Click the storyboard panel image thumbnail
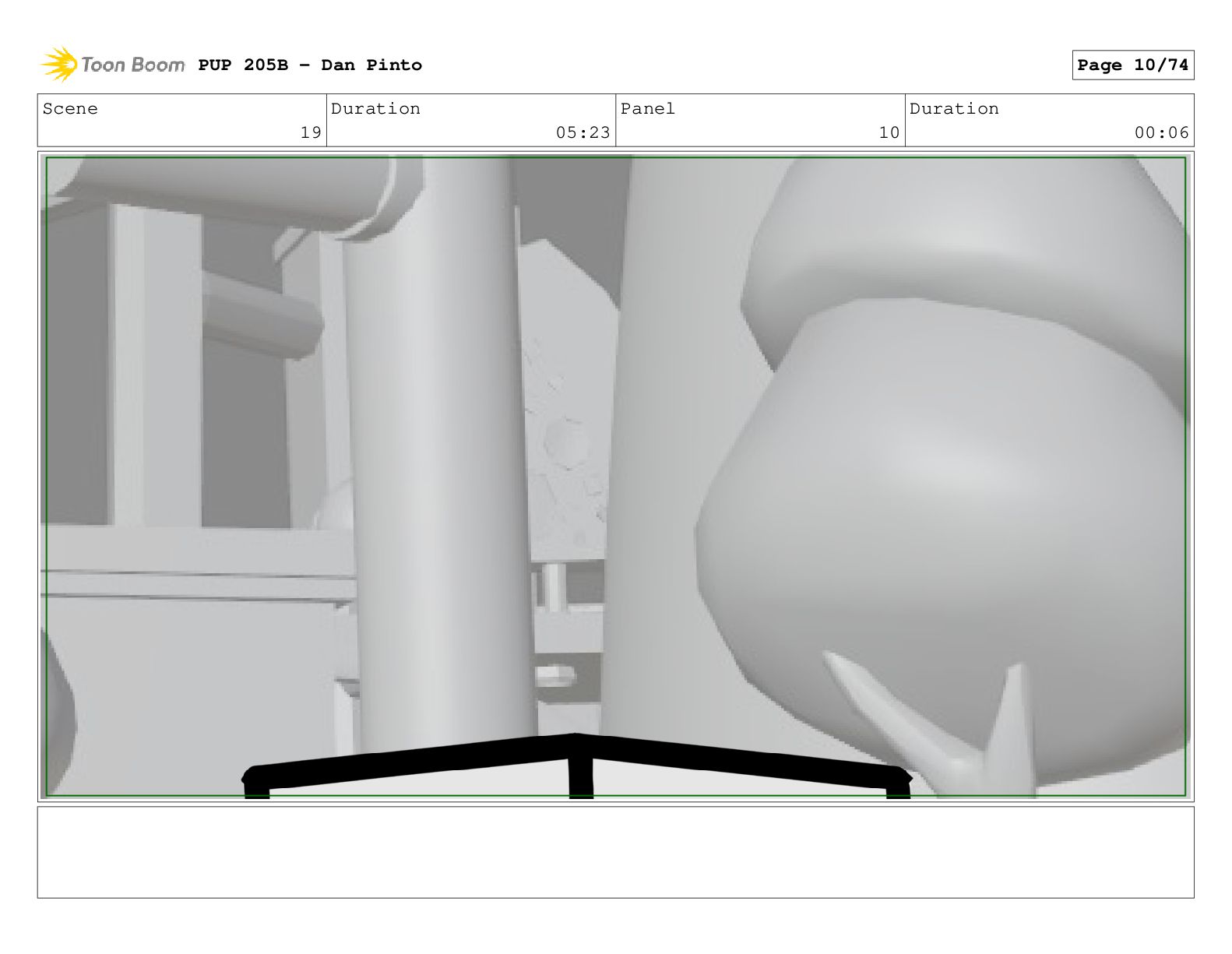 point(616,477)
